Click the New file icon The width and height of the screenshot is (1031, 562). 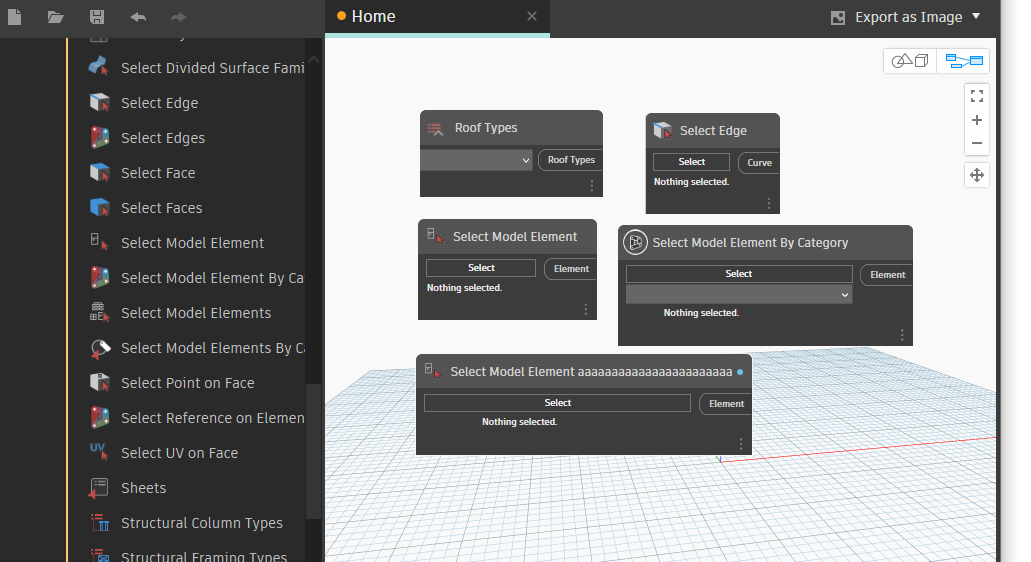(x=14, y=16)
